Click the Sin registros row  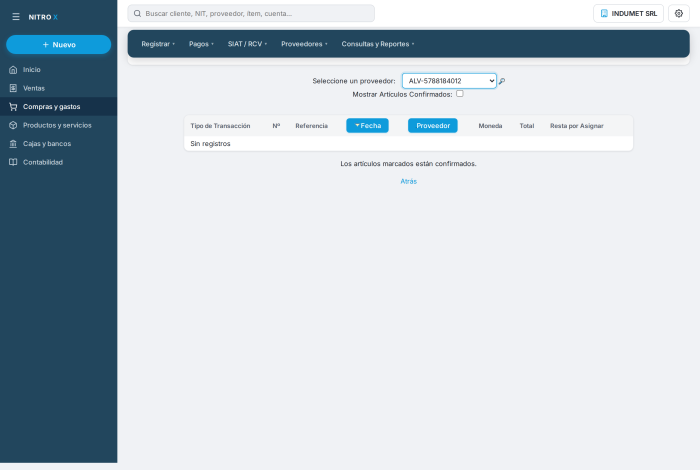[408, 144]
